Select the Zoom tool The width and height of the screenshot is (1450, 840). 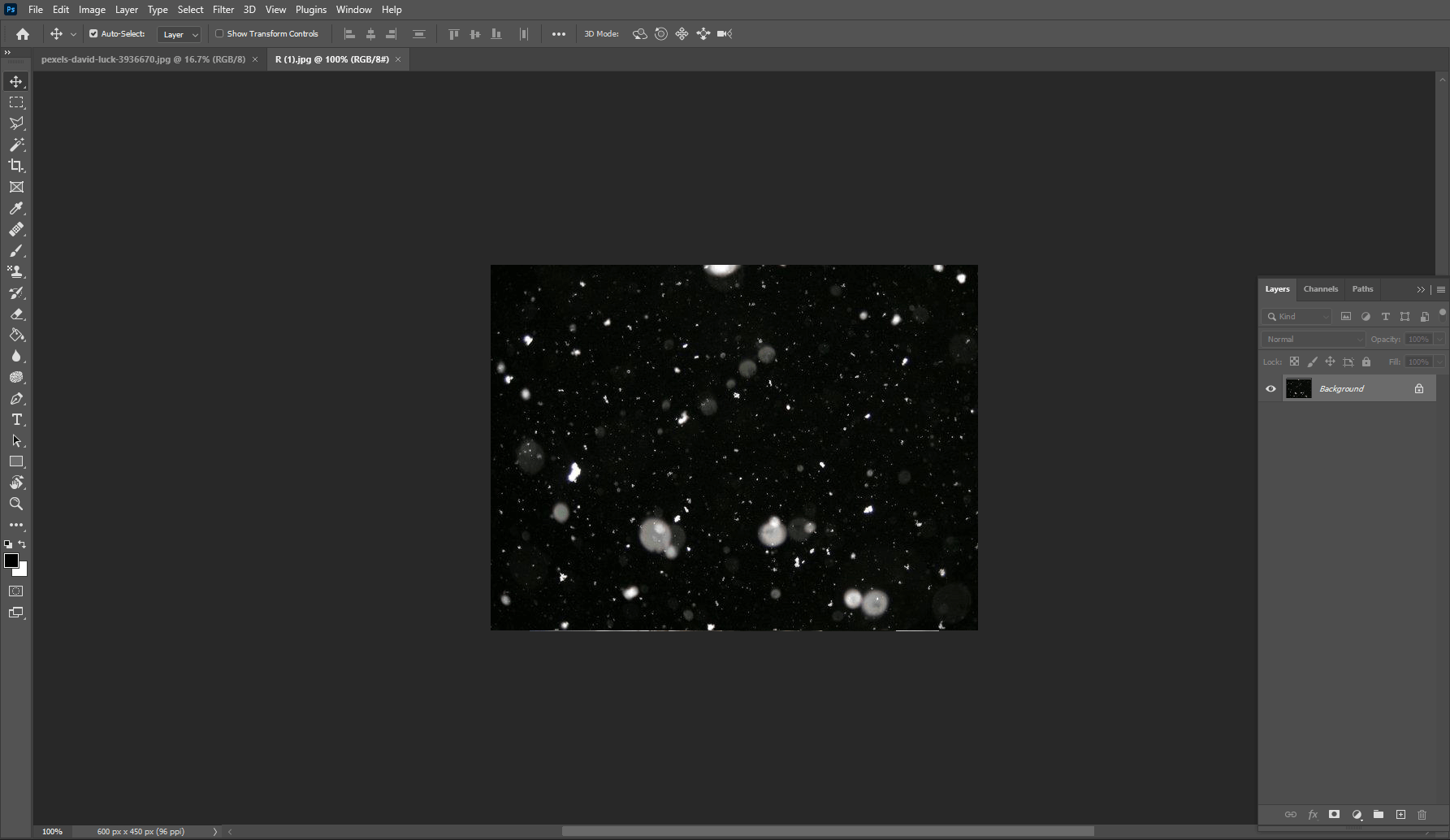click(x=16, y=504)
